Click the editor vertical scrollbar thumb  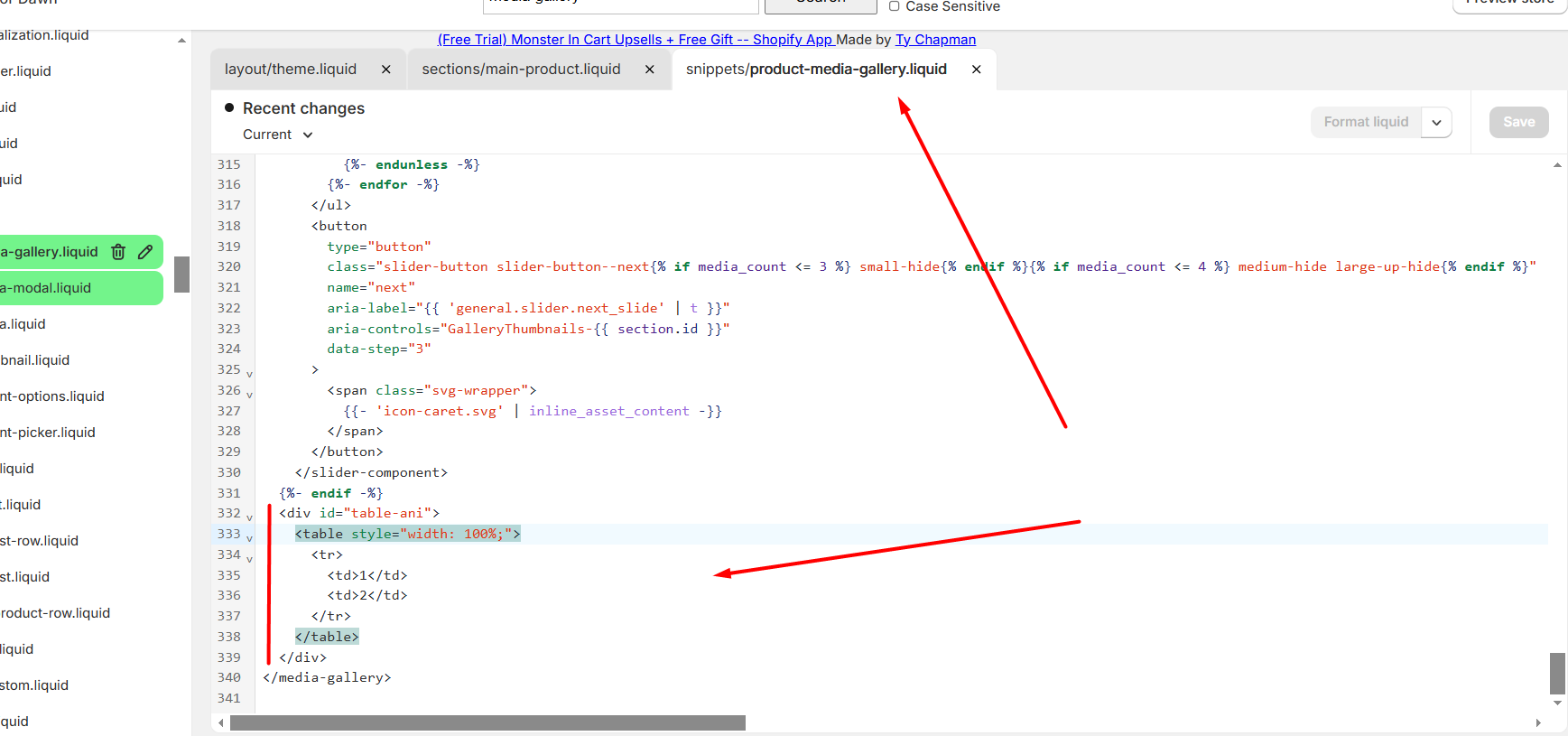[x=1557, y=673]
